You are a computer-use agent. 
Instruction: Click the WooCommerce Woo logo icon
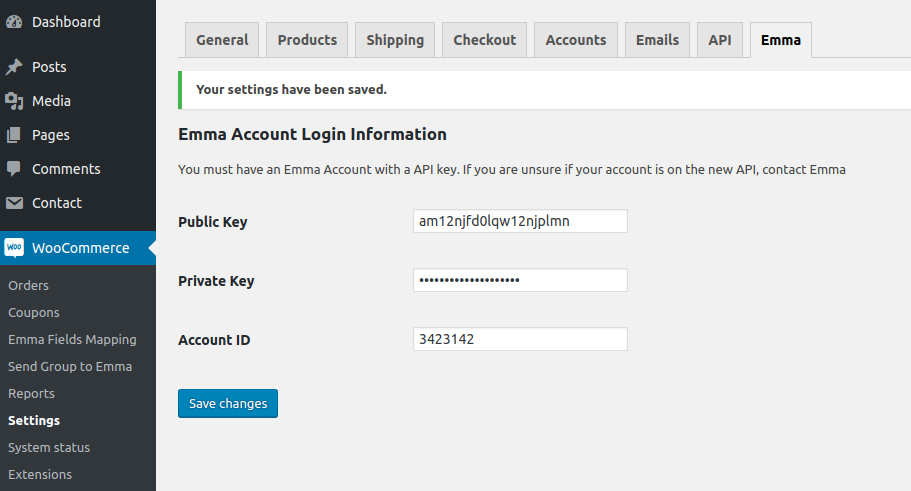pos(14,248)
